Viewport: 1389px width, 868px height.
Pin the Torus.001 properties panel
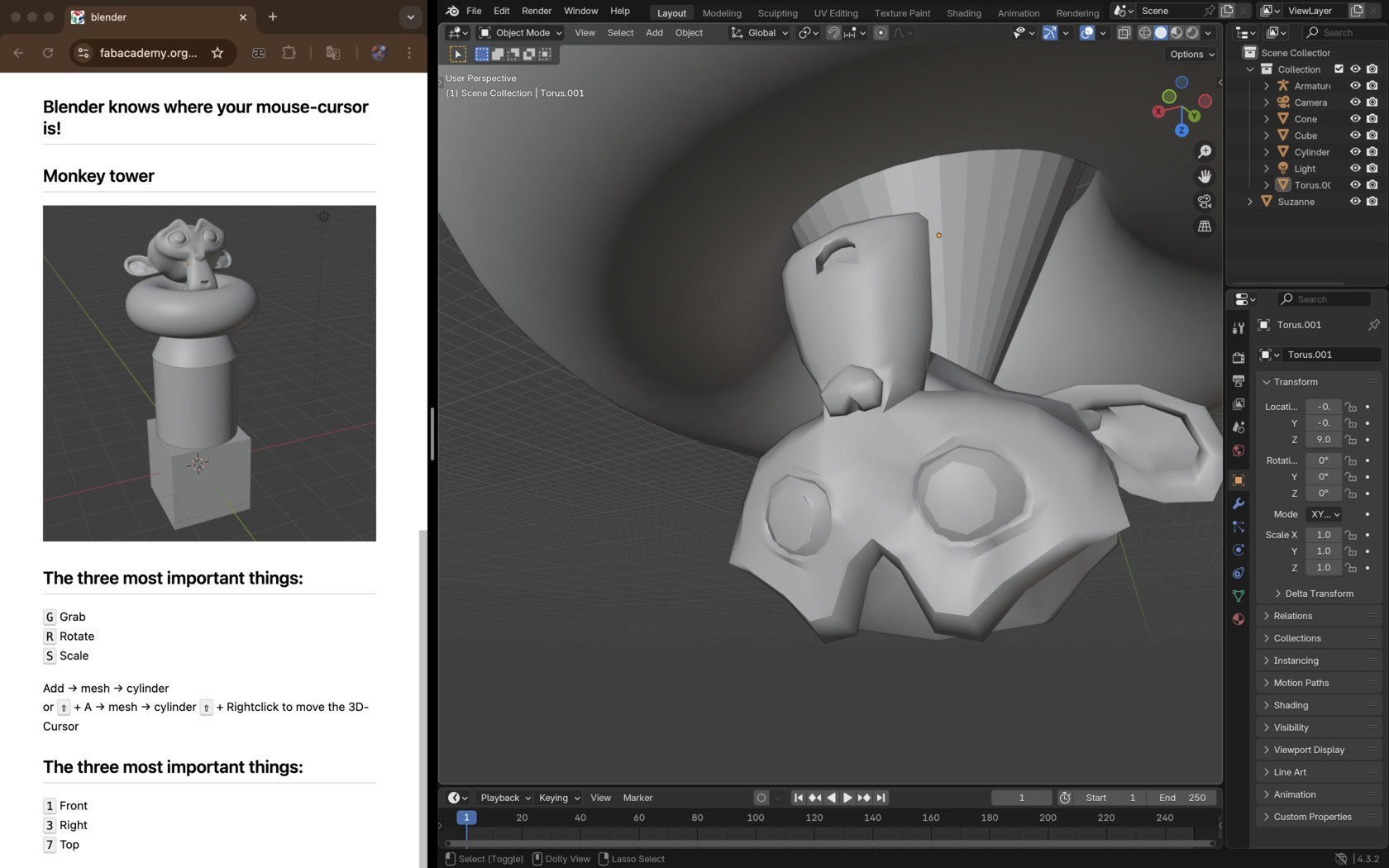(x=1373, y=325)
